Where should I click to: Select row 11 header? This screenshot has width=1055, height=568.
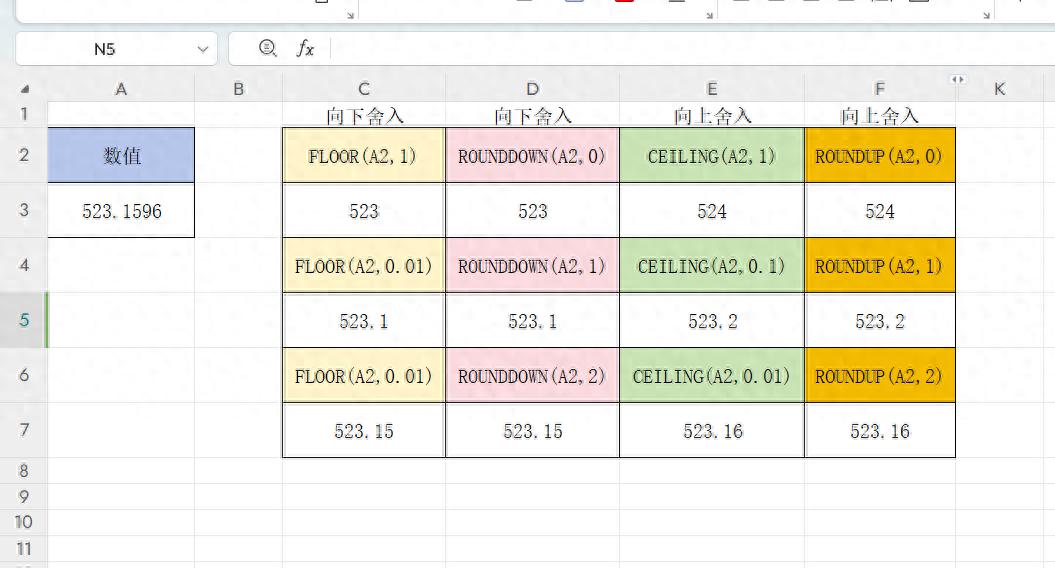[x=24, y=548]
